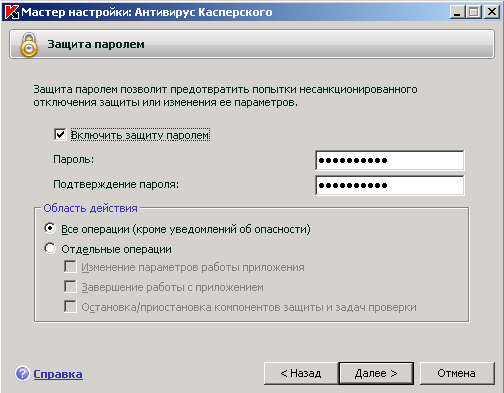Click the blue question mark help icon
The image size is (504, 393).
tap(22, 373)
